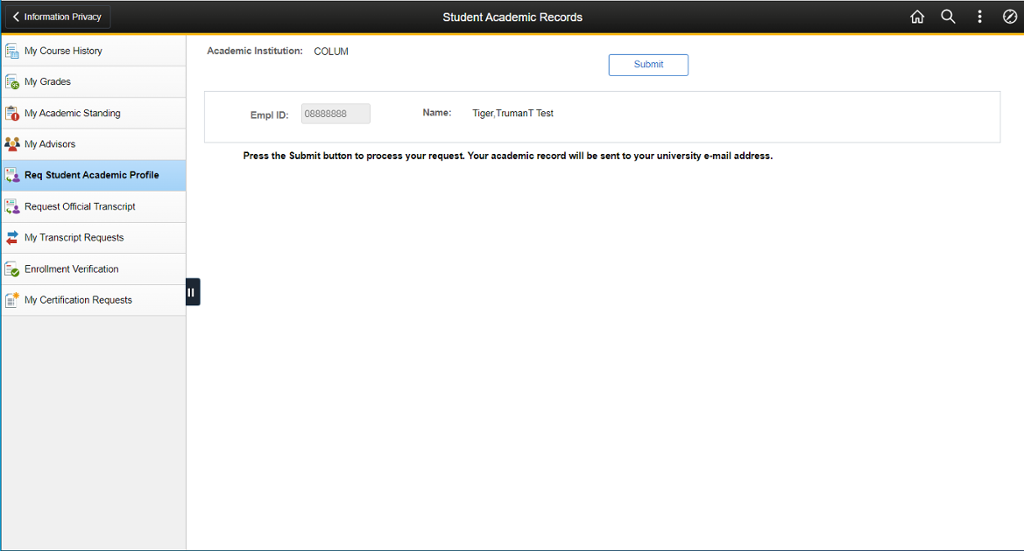Open My Grades menu label
1024x551 pixels.
pyautogui.click(x=48, y=82)
